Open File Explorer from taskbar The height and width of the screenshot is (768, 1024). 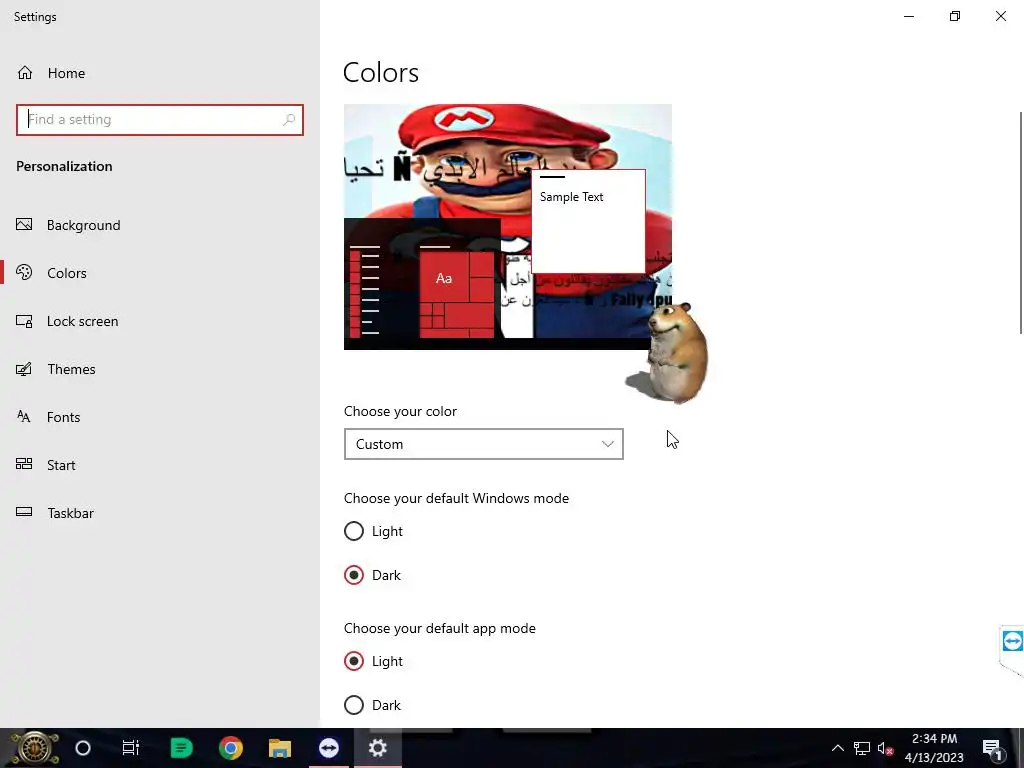tap(280, 748)
